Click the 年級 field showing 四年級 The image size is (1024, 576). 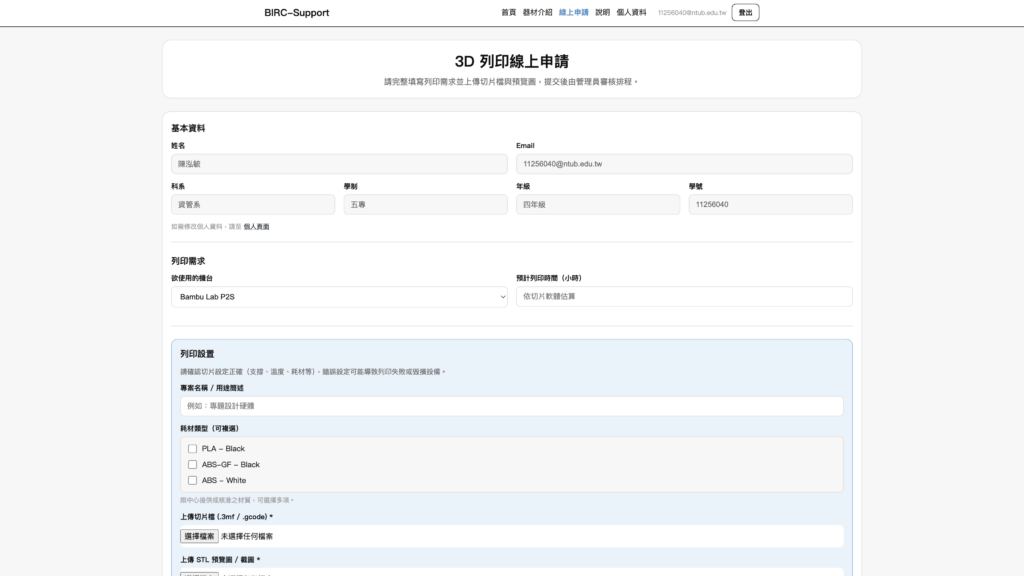(x=598, y=204)
